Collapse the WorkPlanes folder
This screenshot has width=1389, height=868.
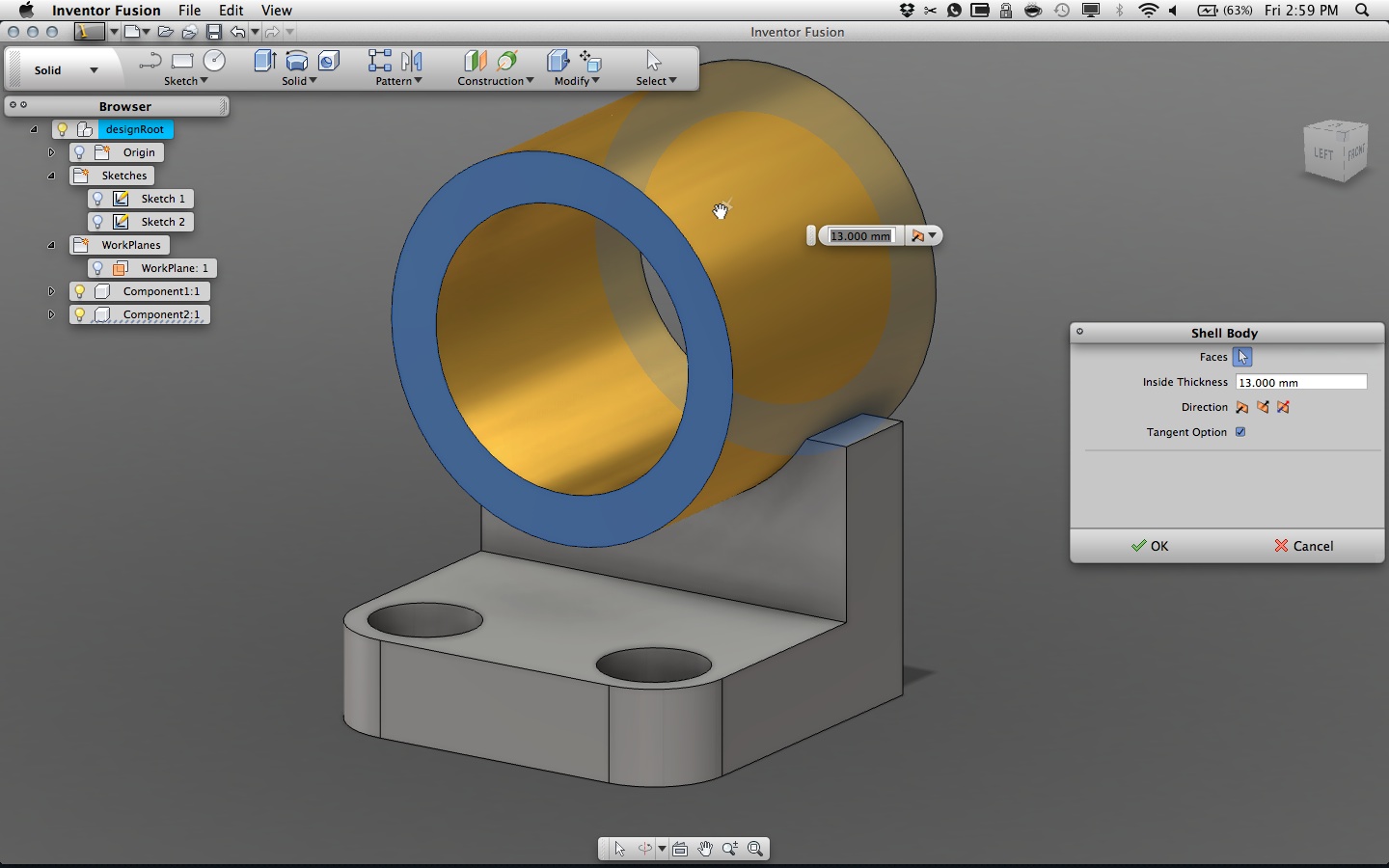coord(51,245)
